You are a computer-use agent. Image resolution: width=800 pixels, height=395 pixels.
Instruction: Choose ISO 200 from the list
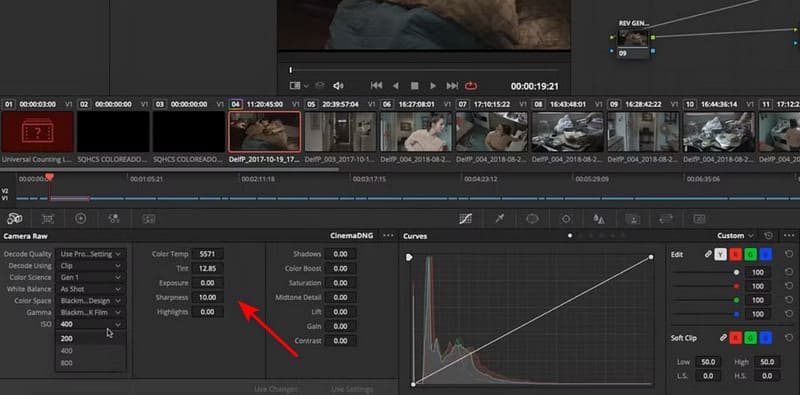click(x=90, y=338)
